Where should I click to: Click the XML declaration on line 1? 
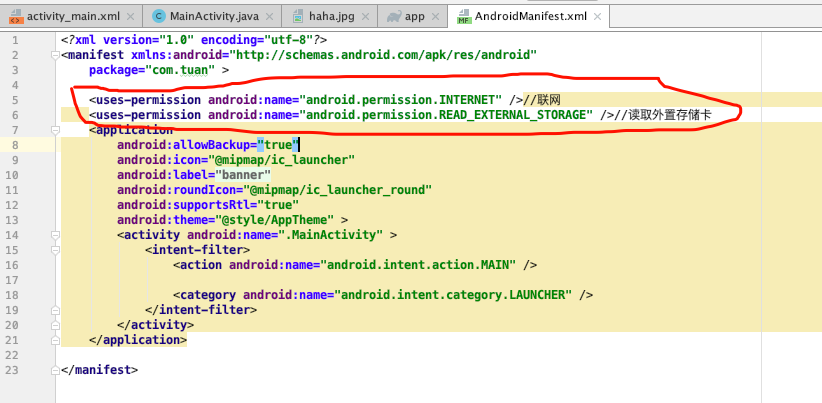tap(194, 40)
